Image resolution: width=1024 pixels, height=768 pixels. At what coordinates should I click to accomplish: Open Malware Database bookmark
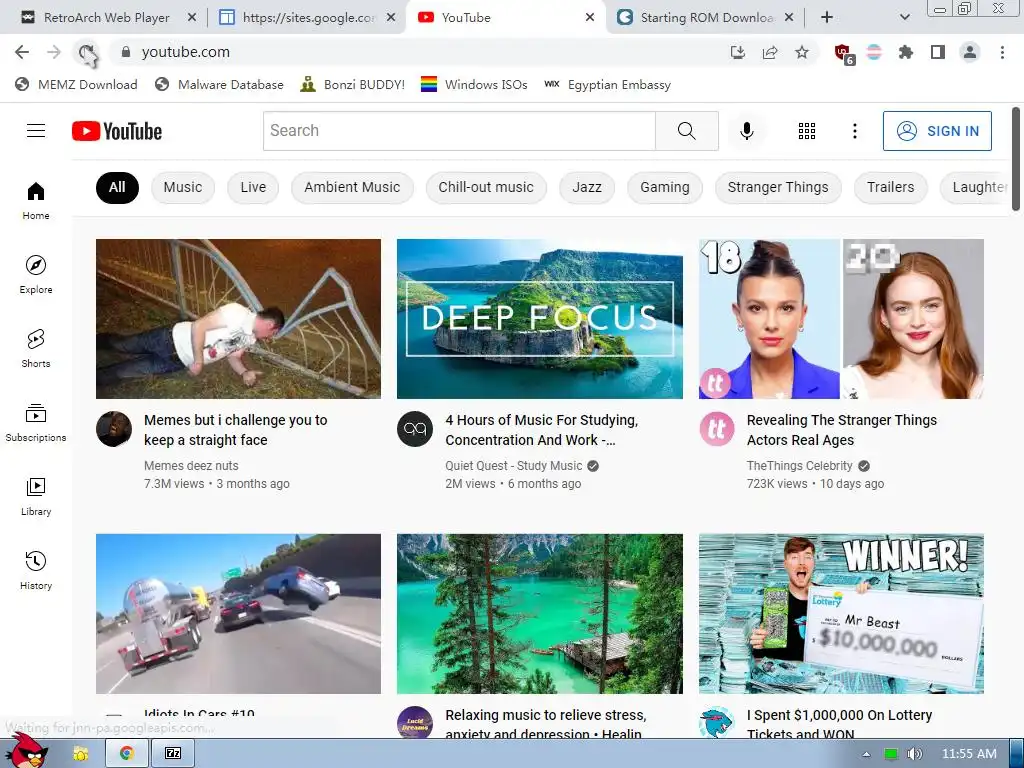[219, 84]
